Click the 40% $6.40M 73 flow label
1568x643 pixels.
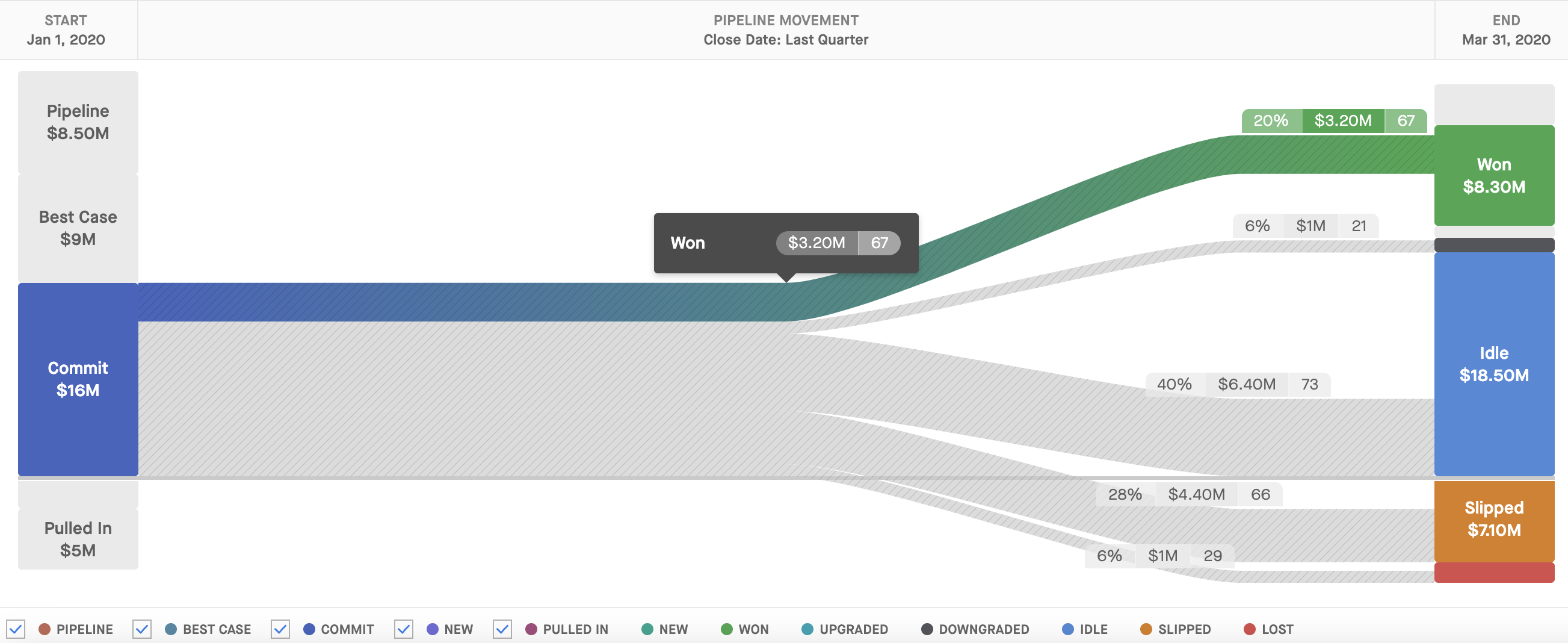tap(1238, 384)
